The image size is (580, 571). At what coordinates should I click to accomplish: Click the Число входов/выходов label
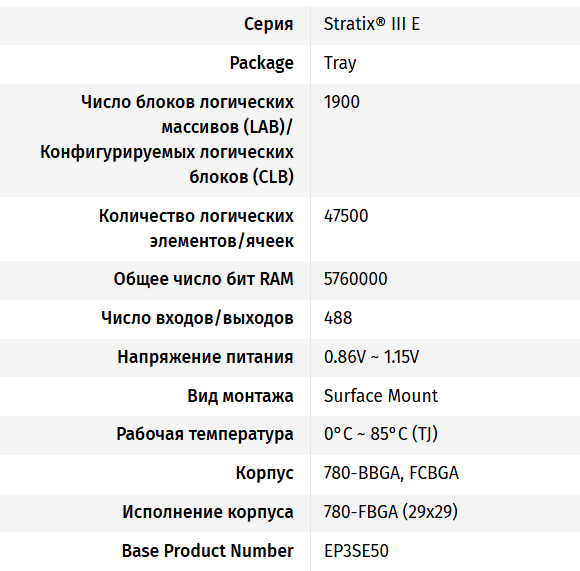197,318
